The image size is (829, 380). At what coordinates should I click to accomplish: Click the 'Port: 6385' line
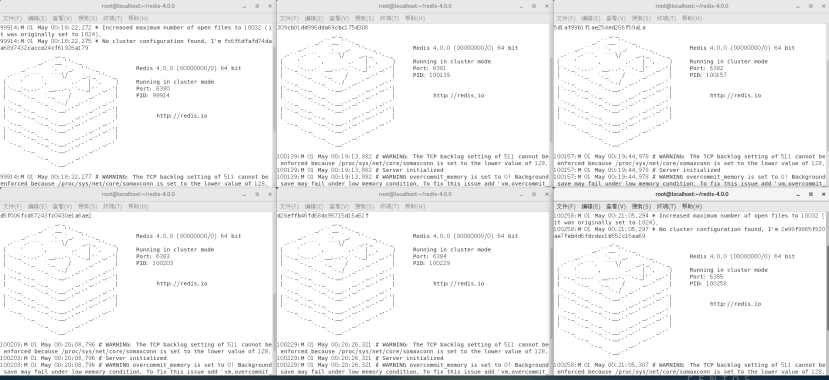coord(706,276)
